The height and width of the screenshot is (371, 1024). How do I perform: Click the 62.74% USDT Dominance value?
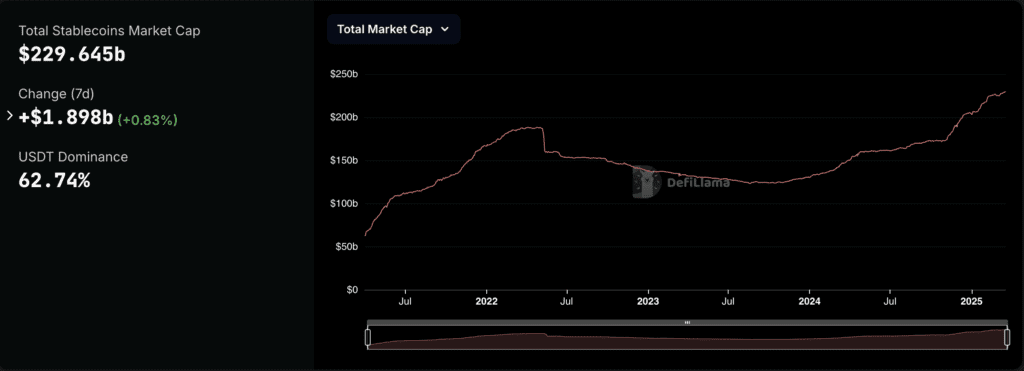tap(54, 180)
